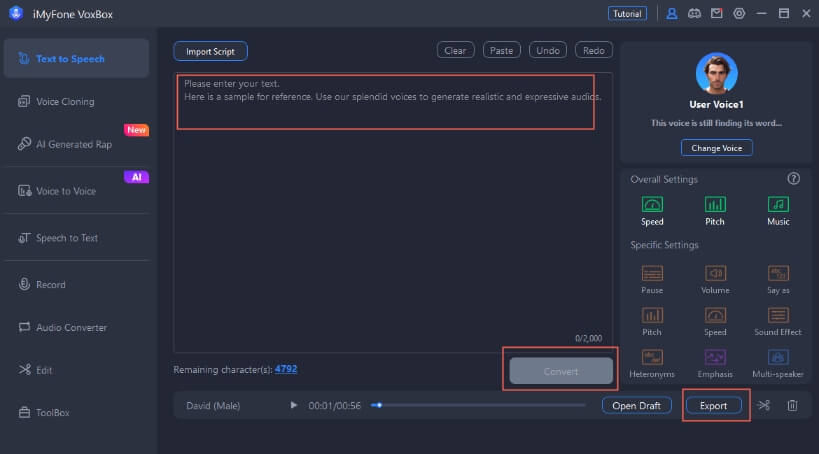The image size is (819, 454).
Task: Open the help icon beside Overall Settings
Action: point(794,179)
